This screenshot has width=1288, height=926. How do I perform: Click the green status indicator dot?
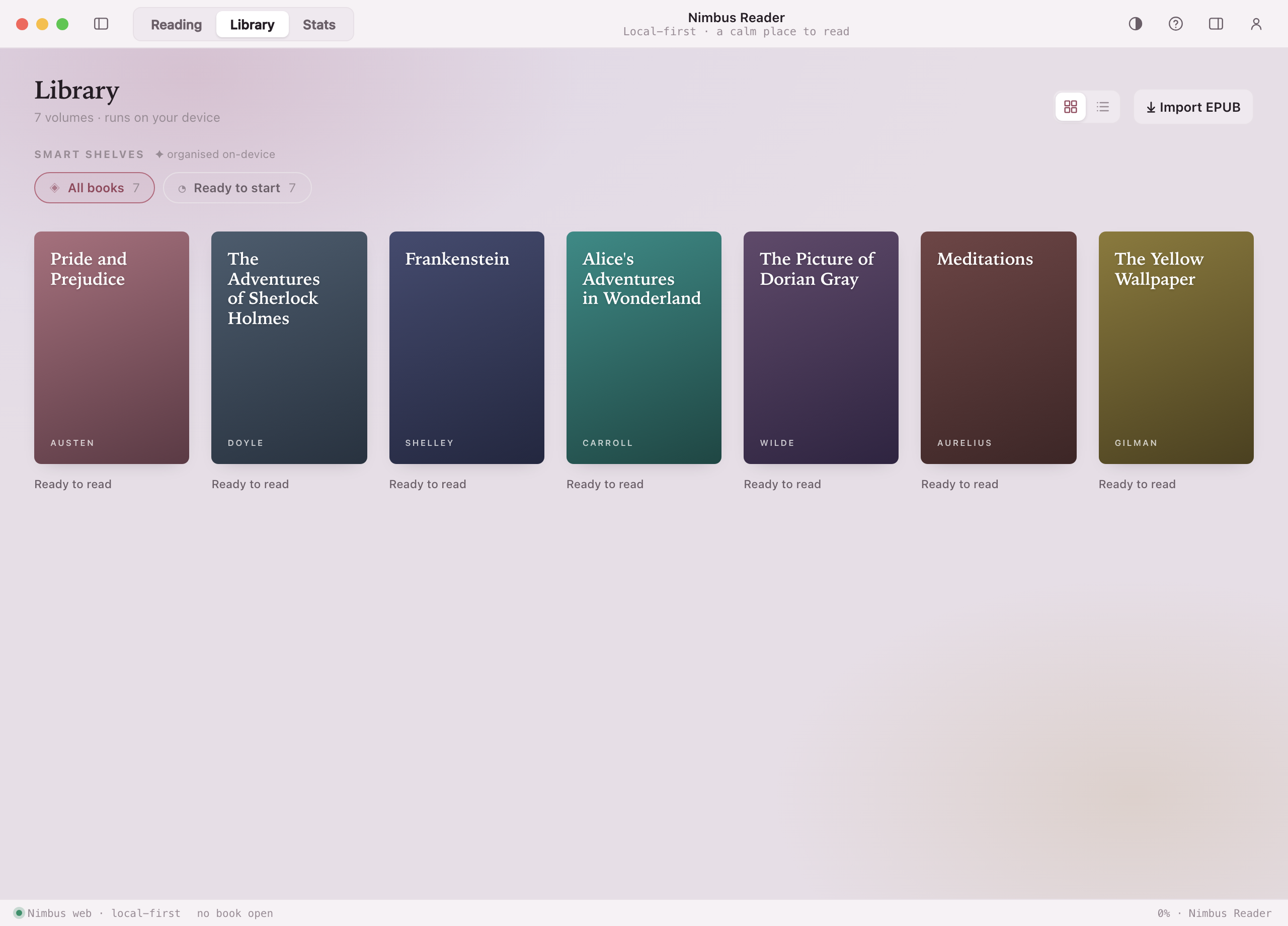(x=19, y=913)
